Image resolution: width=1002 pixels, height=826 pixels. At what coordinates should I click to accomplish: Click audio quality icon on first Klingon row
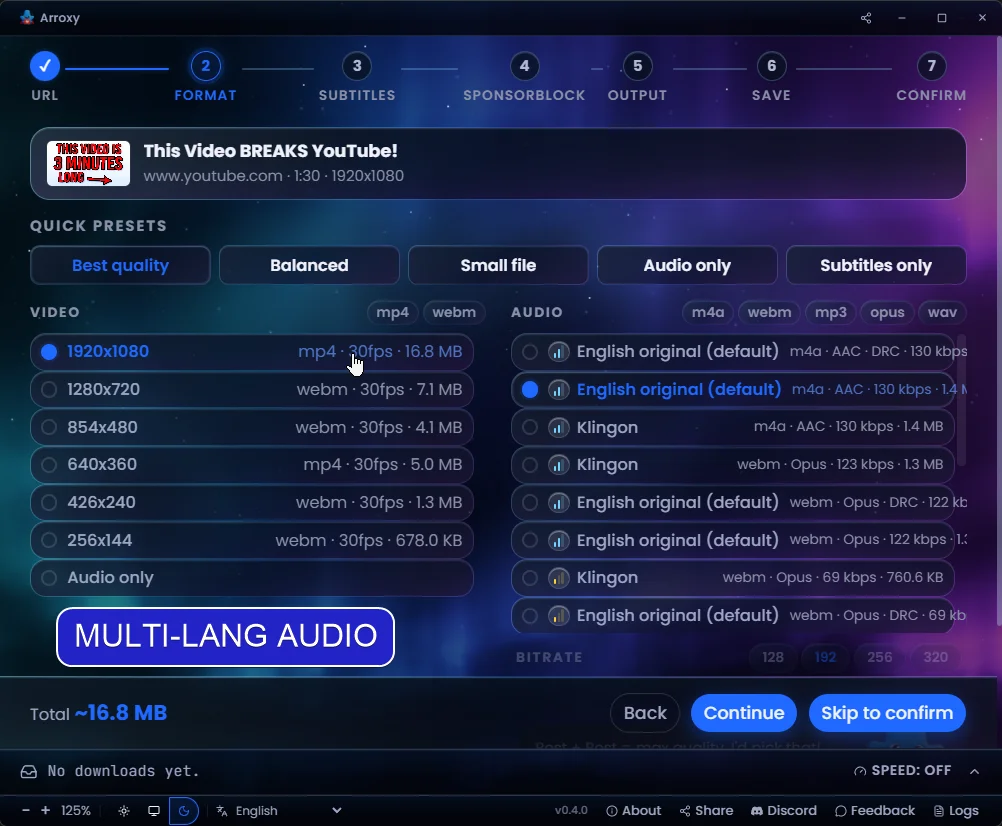click(x=559, y=427)
